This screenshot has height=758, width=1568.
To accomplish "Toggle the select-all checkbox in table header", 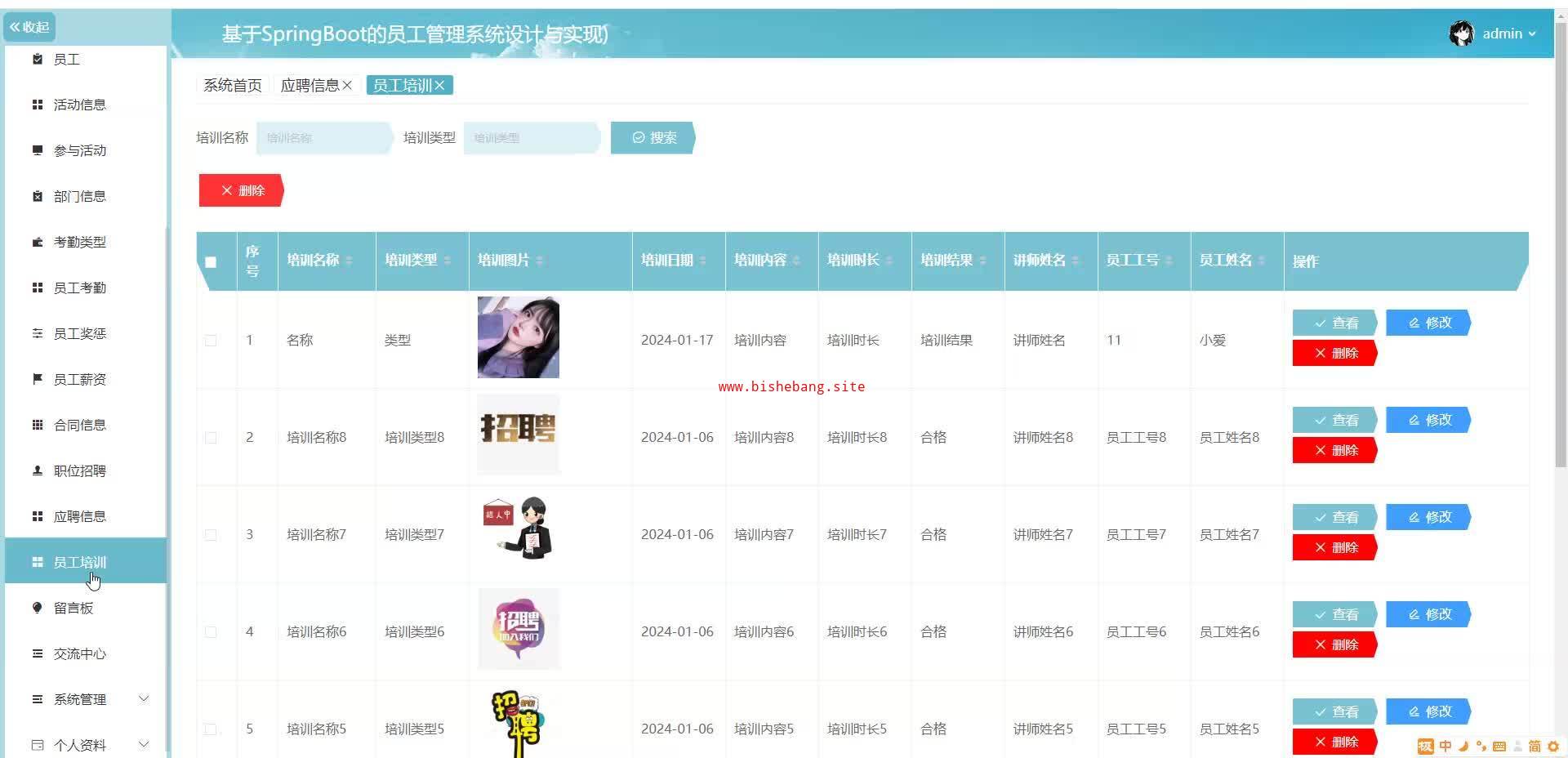I will coord(211,262).
